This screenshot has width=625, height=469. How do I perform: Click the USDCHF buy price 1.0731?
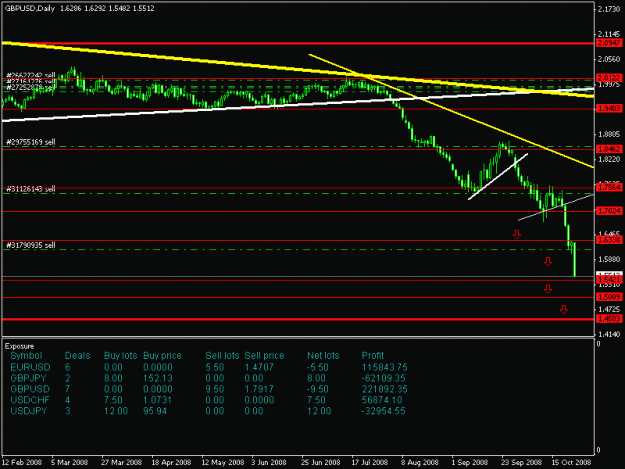point(157,400)
